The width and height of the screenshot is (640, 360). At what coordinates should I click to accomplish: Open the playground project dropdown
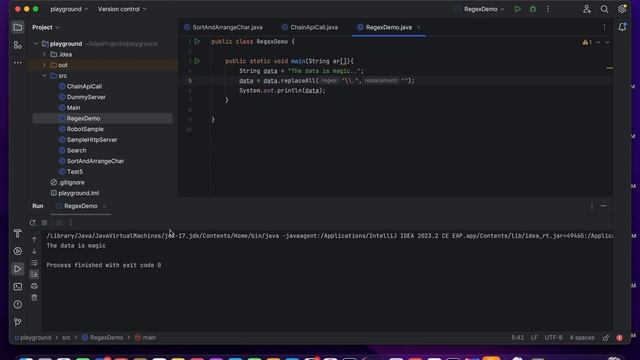(x=69, y=9)
